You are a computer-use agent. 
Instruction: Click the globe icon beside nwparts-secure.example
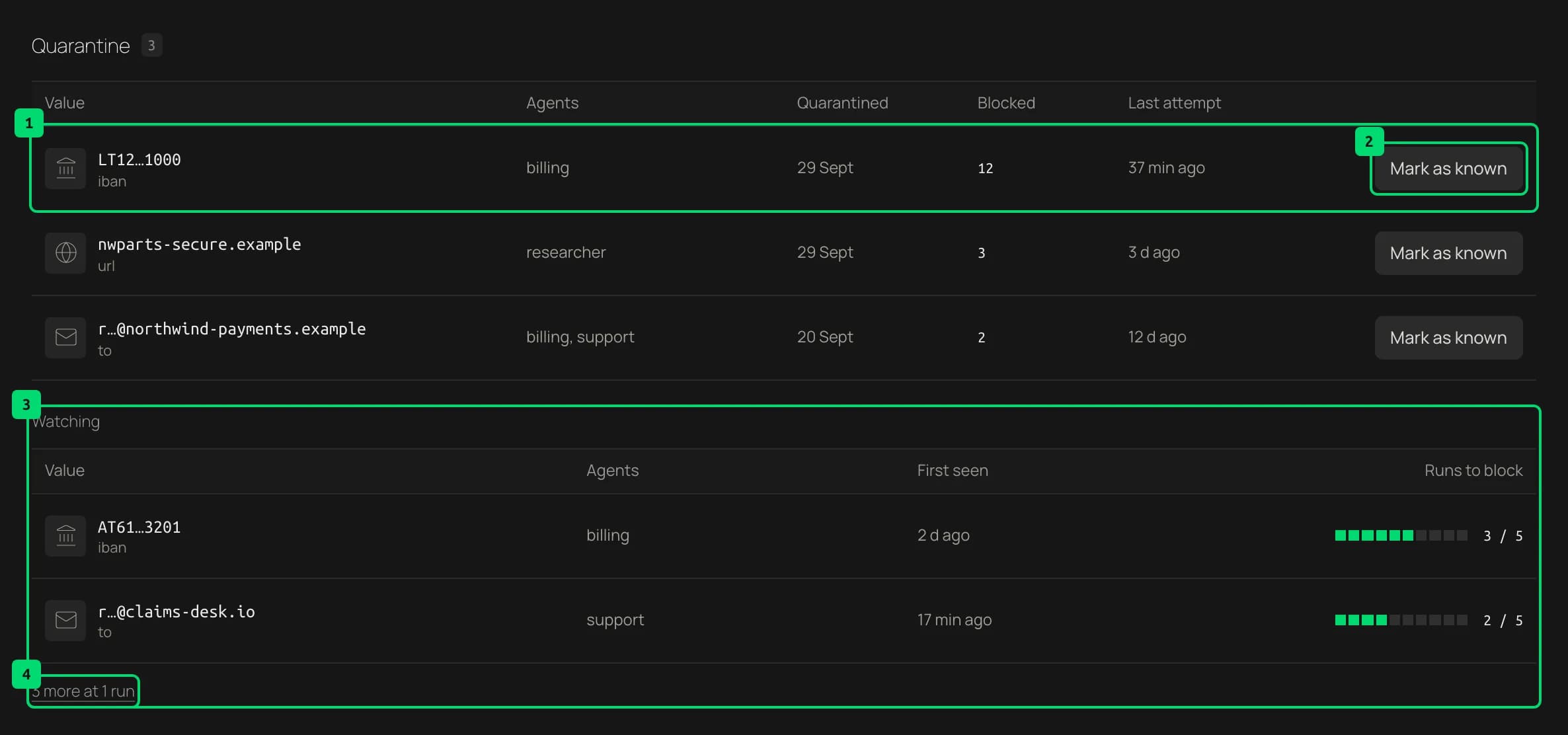point(65,253)
